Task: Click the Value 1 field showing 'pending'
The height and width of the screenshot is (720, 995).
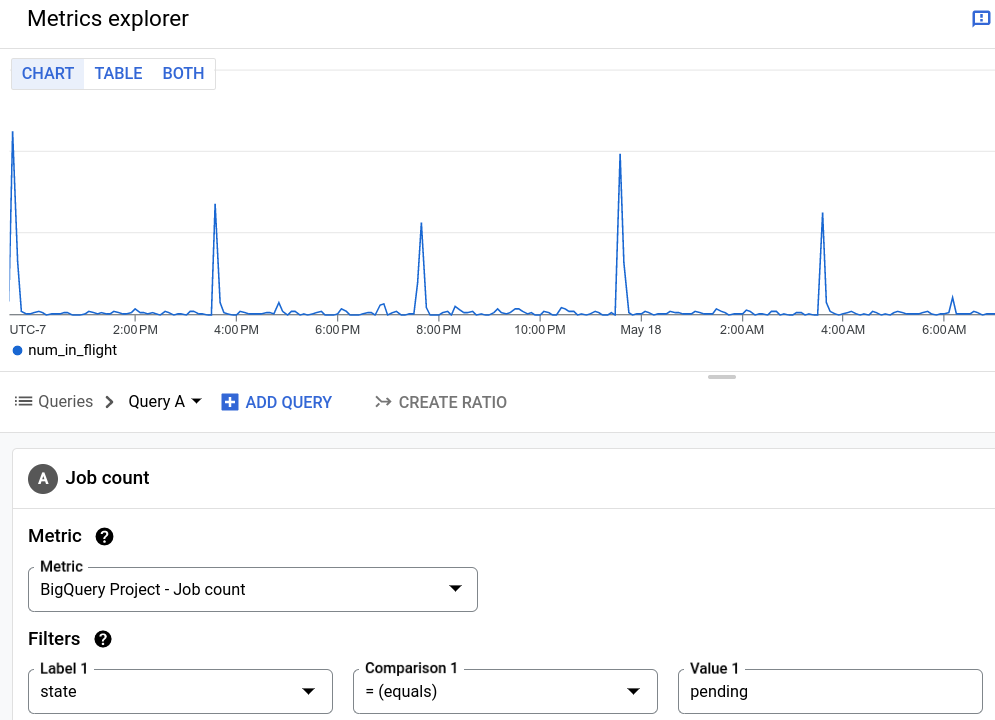Action: click(830, 691)
